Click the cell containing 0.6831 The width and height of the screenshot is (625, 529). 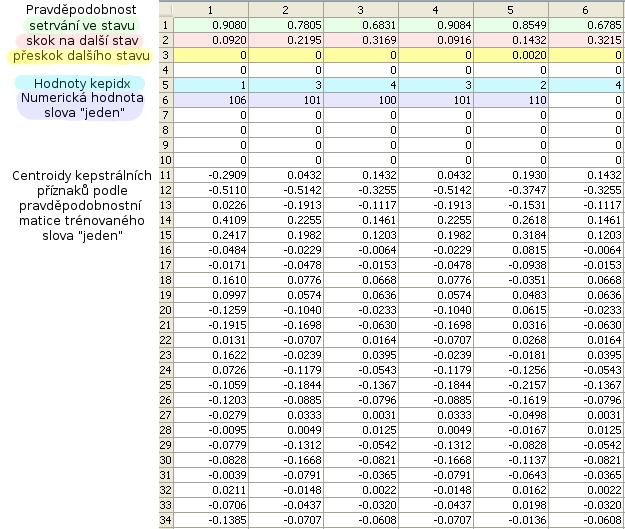click(361, 26)
